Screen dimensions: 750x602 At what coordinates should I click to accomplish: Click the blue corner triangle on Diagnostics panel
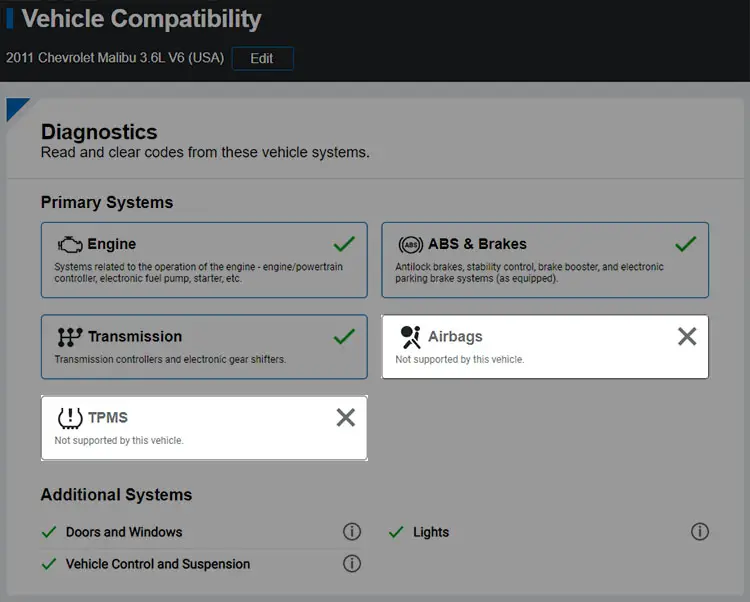click(x=15, y=107)
